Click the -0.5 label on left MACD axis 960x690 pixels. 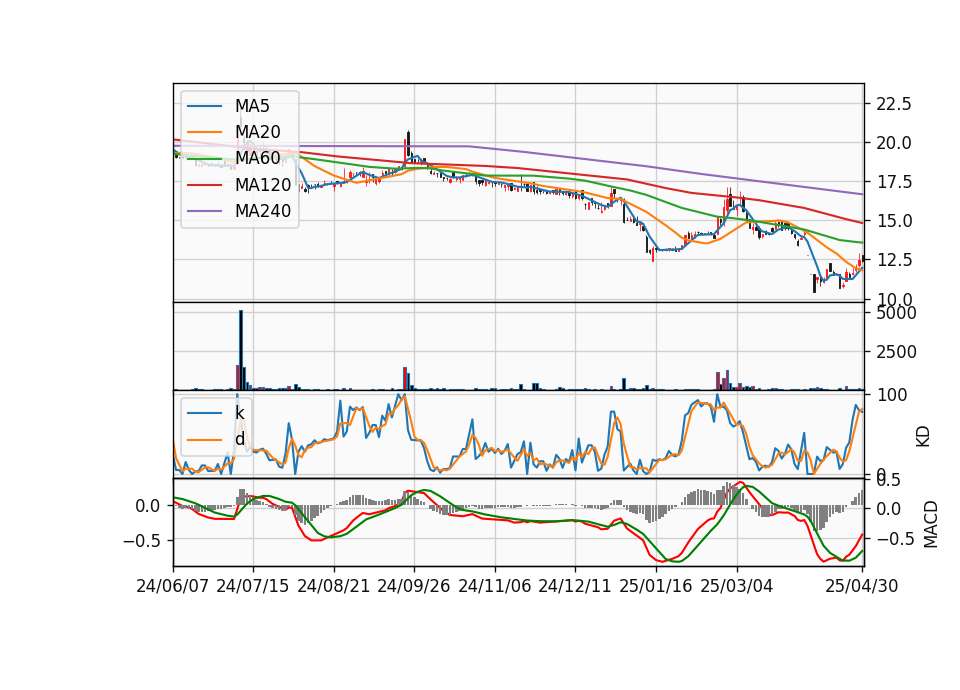click(141, 541)
